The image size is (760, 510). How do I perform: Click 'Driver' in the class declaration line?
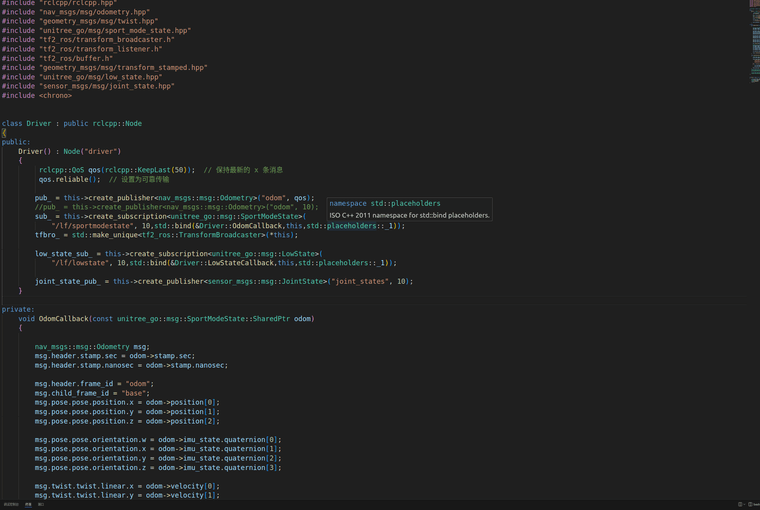coord(39,124)
